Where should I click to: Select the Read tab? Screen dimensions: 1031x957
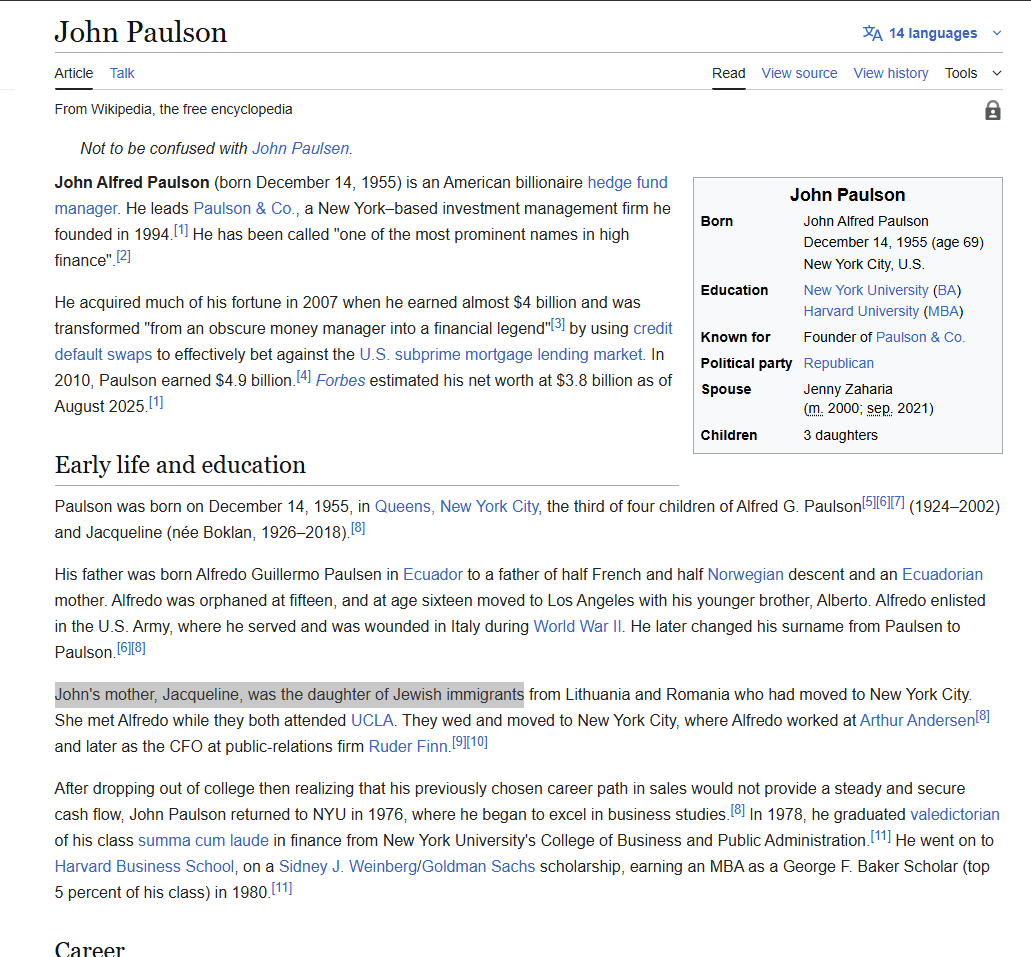[x=729, y=73]
